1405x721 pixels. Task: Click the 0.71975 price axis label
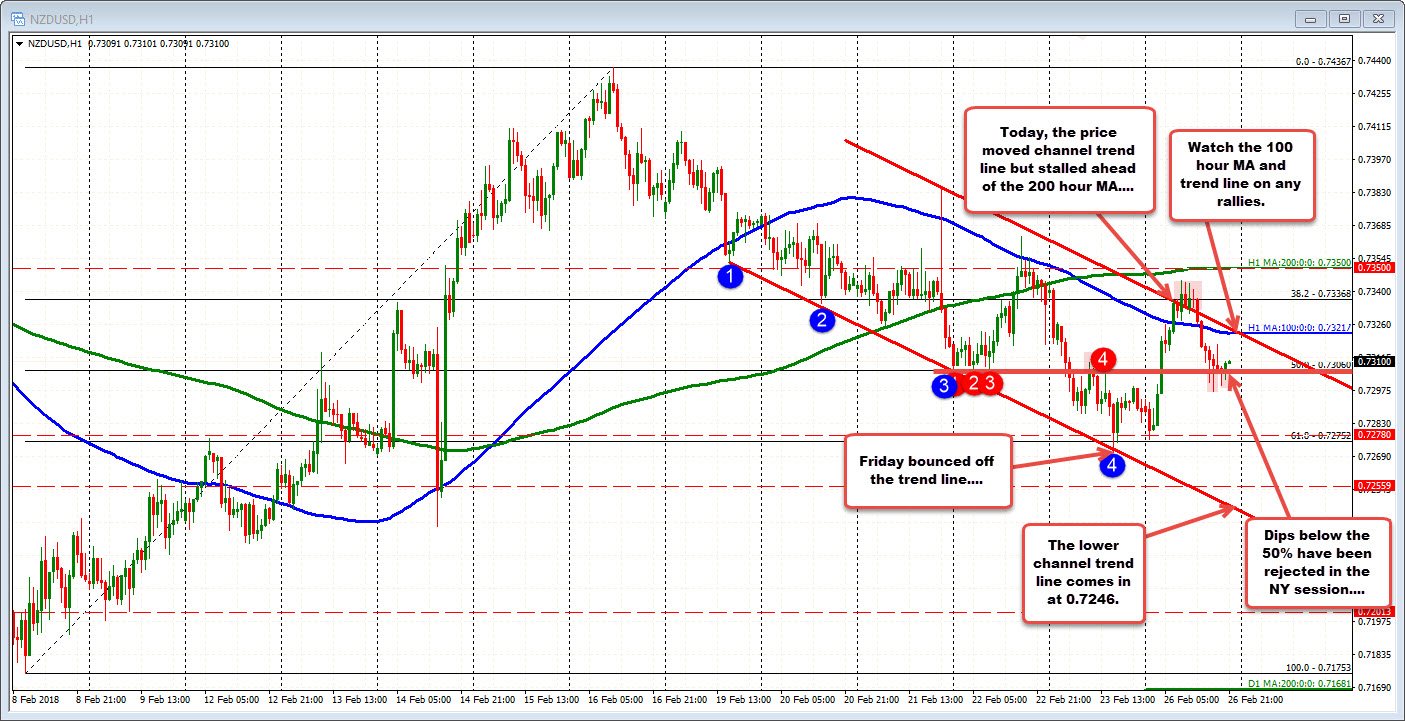pyautogui.click(x=1376, y=621)
